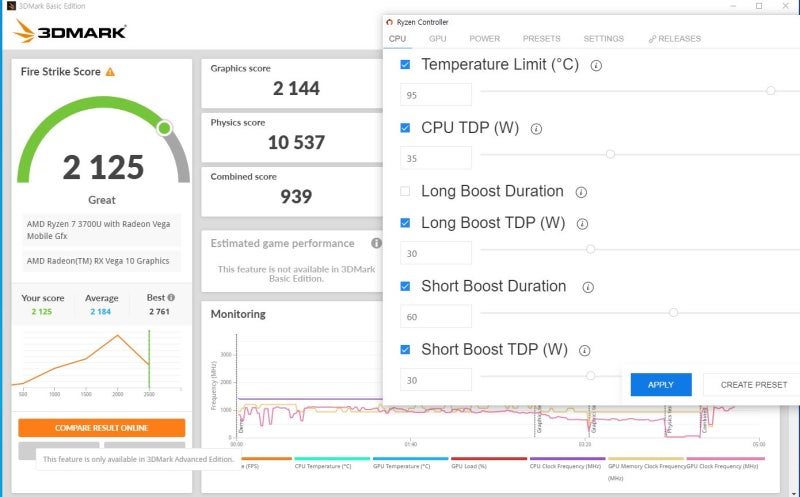This screenshot has height=497, width=800.
Task: Click the Fire Strike Score warning icon
Action: pyautogui.click(x=110, y=72)
